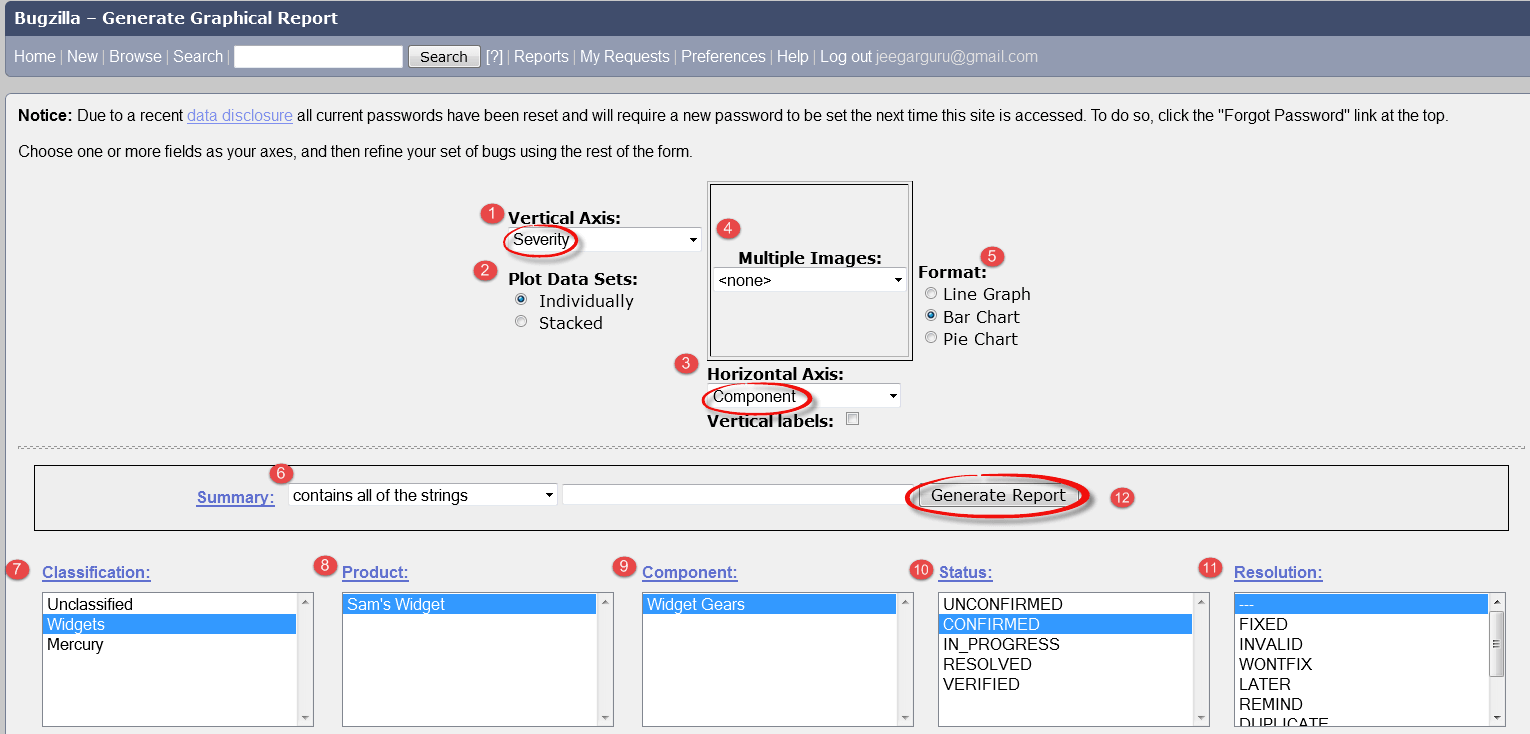1530x734 pixels.
Task: Open the Reports menu item
Action: click(x=541, y=57)
